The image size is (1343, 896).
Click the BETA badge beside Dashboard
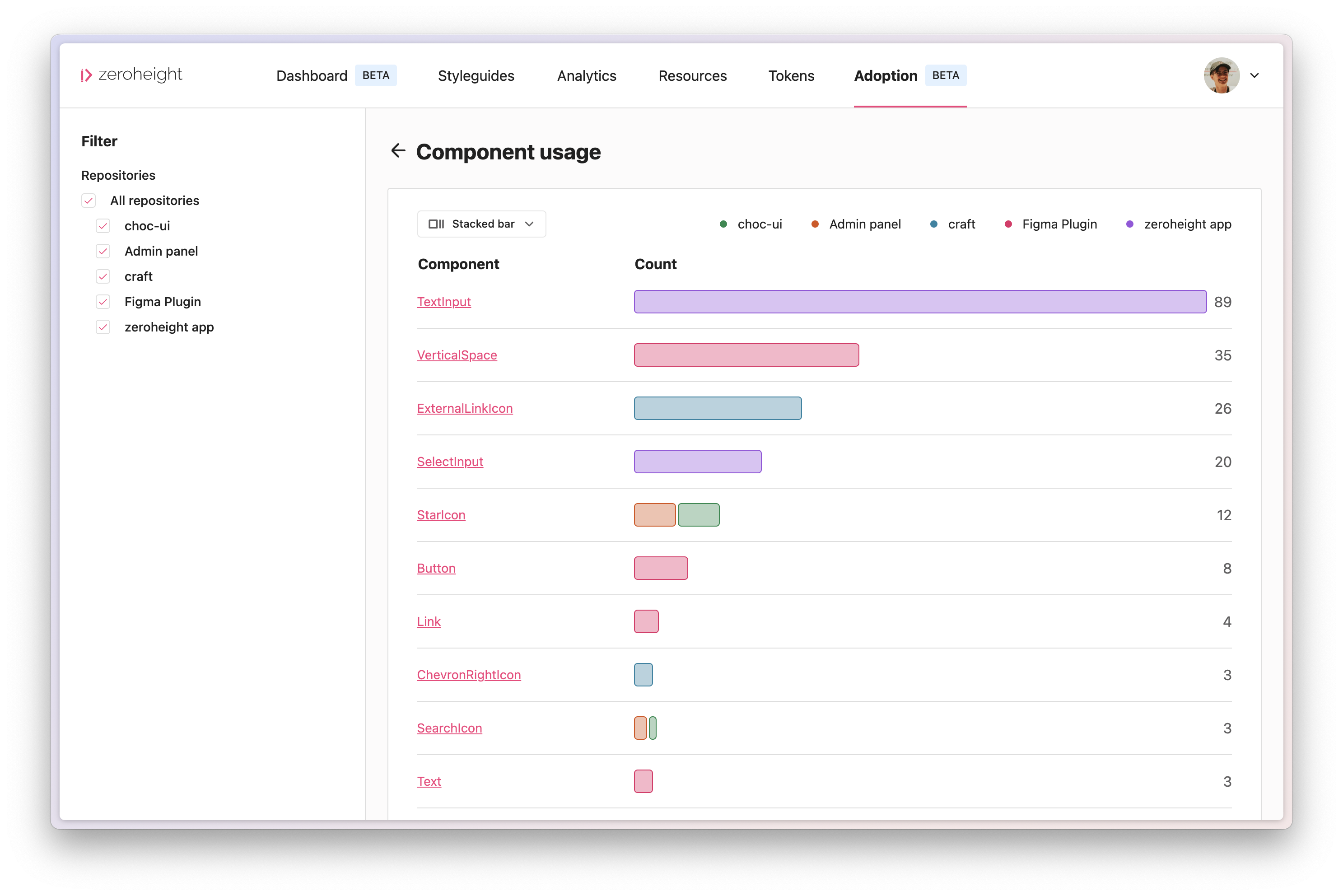tap(376, 75)
